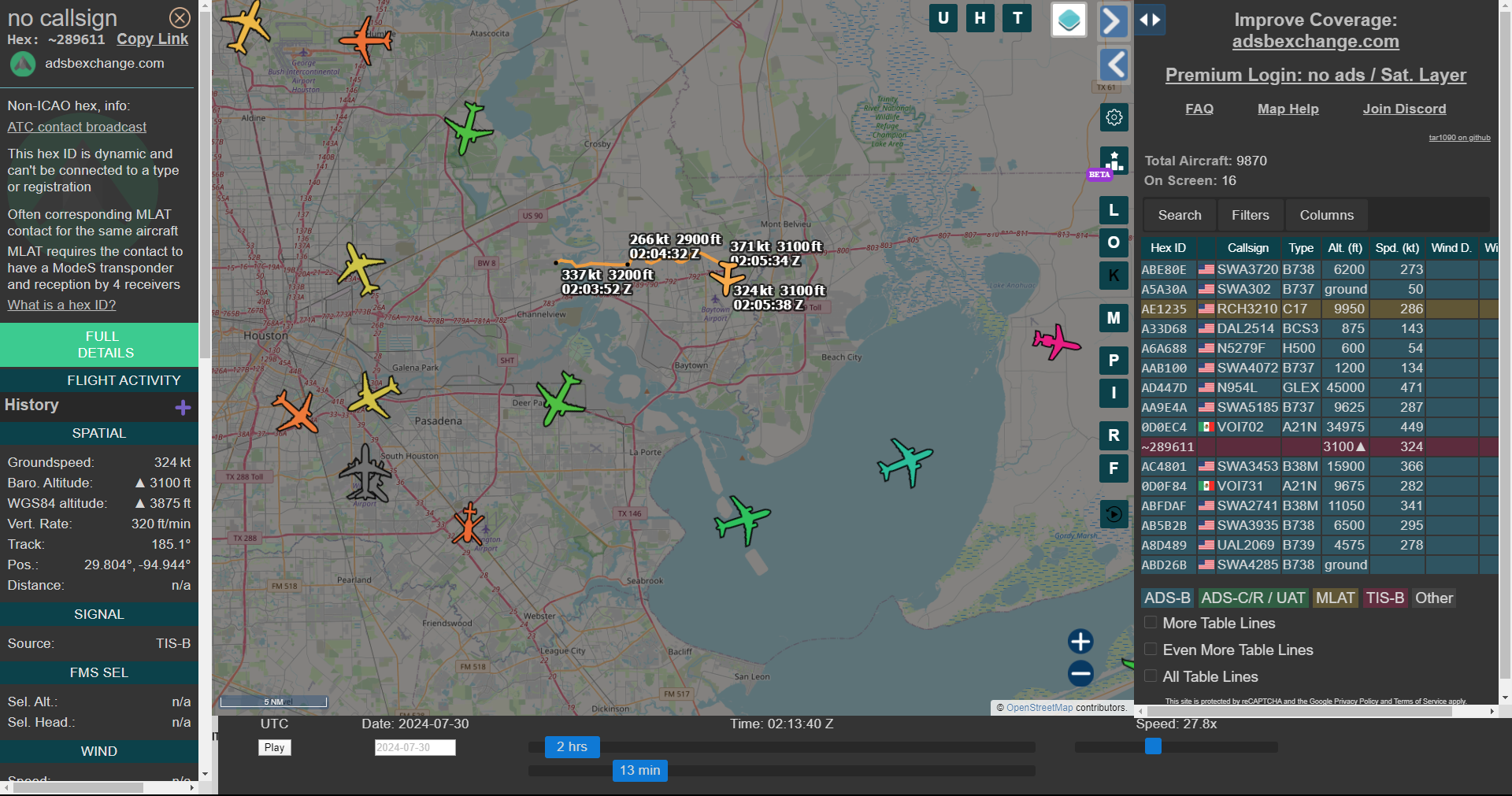Select the orange aircraft near Atascocita

coord(365,39)
